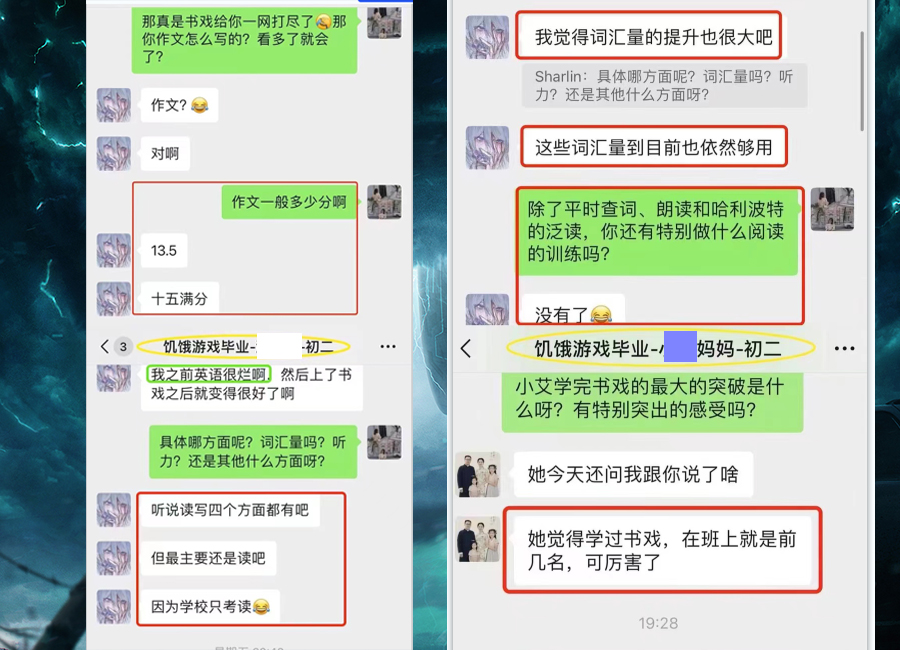Tap the 19:28 timestamp
The width and height of the screenshot is (900, 650).
point(658,623)
